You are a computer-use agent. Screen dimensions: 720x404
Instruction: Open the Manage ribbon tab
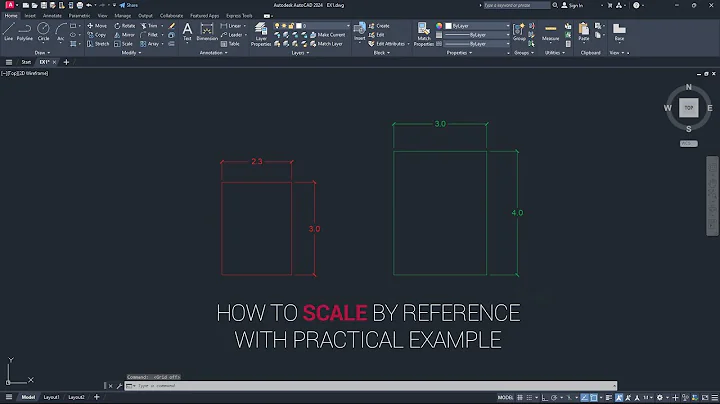coord(123,16)
